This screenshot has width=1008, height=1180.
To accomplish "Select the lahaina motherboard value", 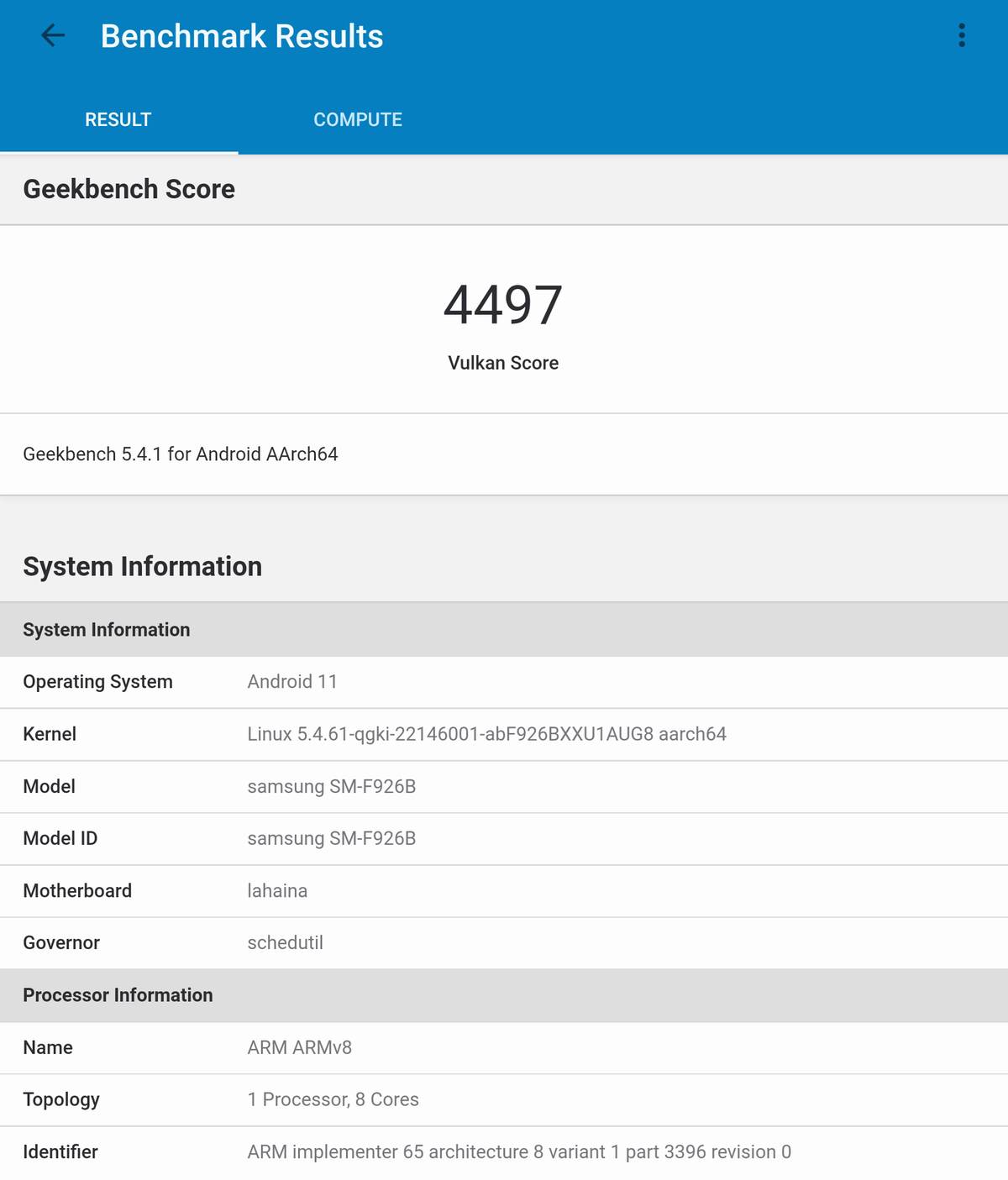I will (x=277, y=891).
